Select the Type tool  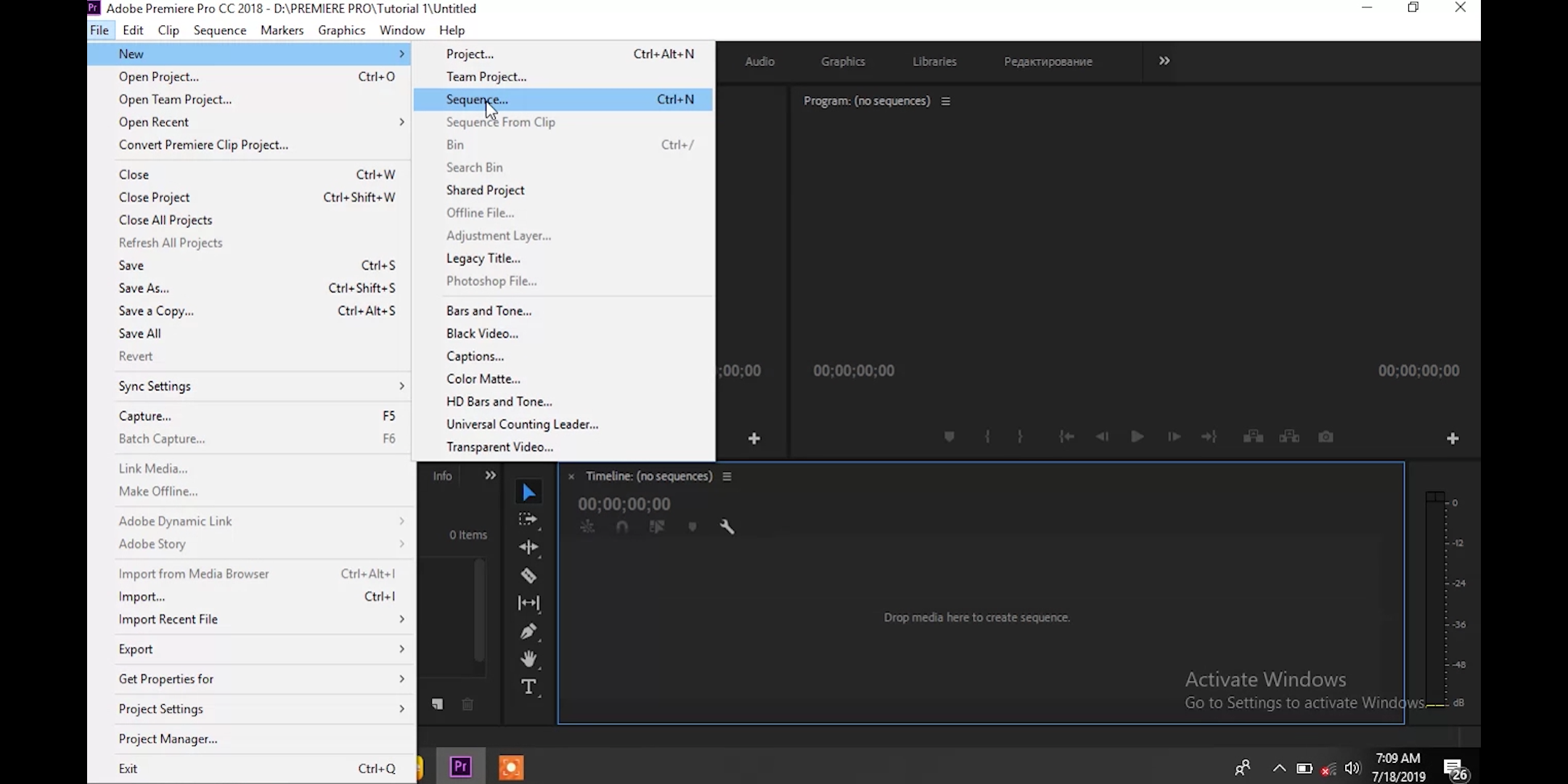528,687
